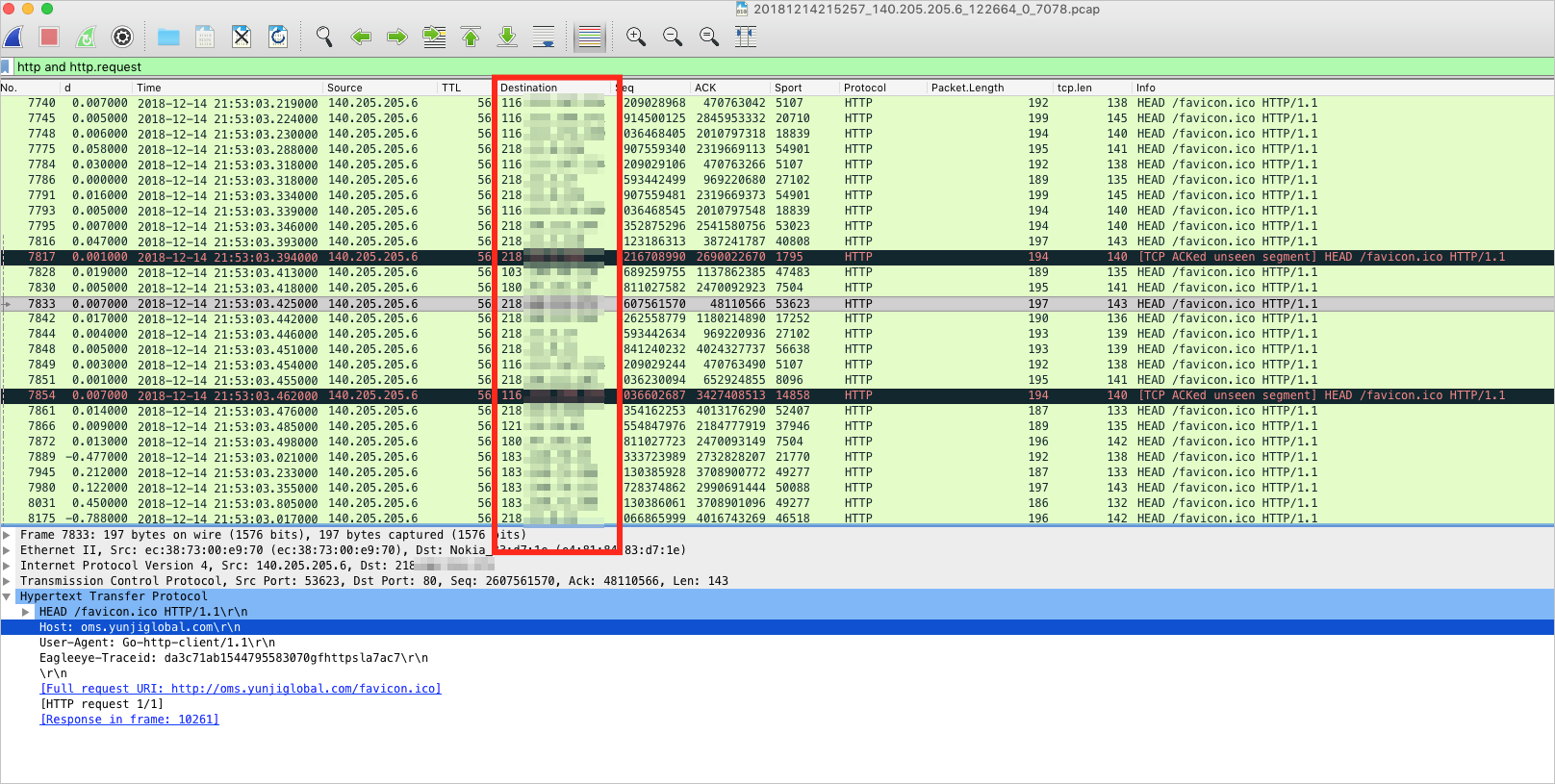The image size is (1555, 784).
Task: Open display filter bookmarks
Action: tap(6, 66)
